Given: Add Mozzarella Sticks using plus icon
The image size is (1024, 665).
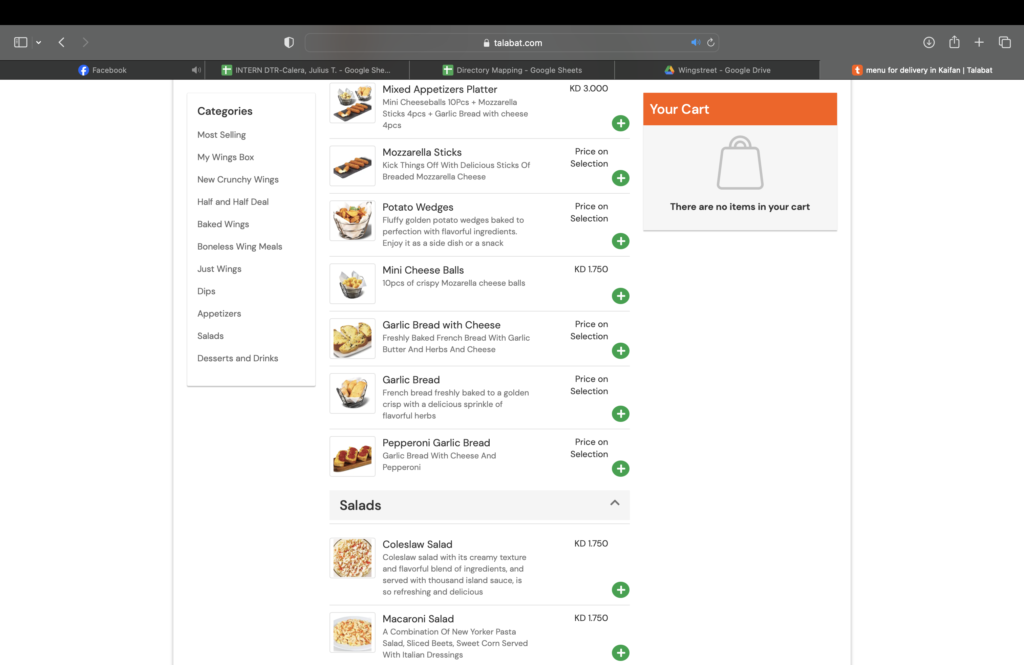Looking at the screenshot, I should pyautogui.click(x=620, y=178).
